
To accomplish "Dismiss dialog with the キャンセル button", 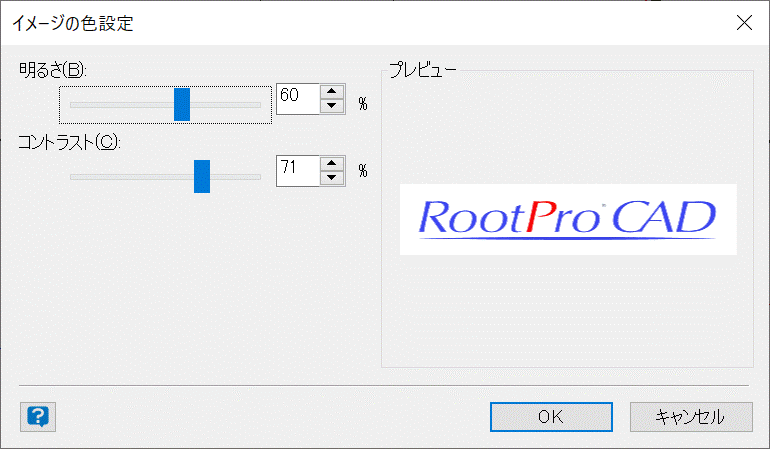I will coord(691,417).
